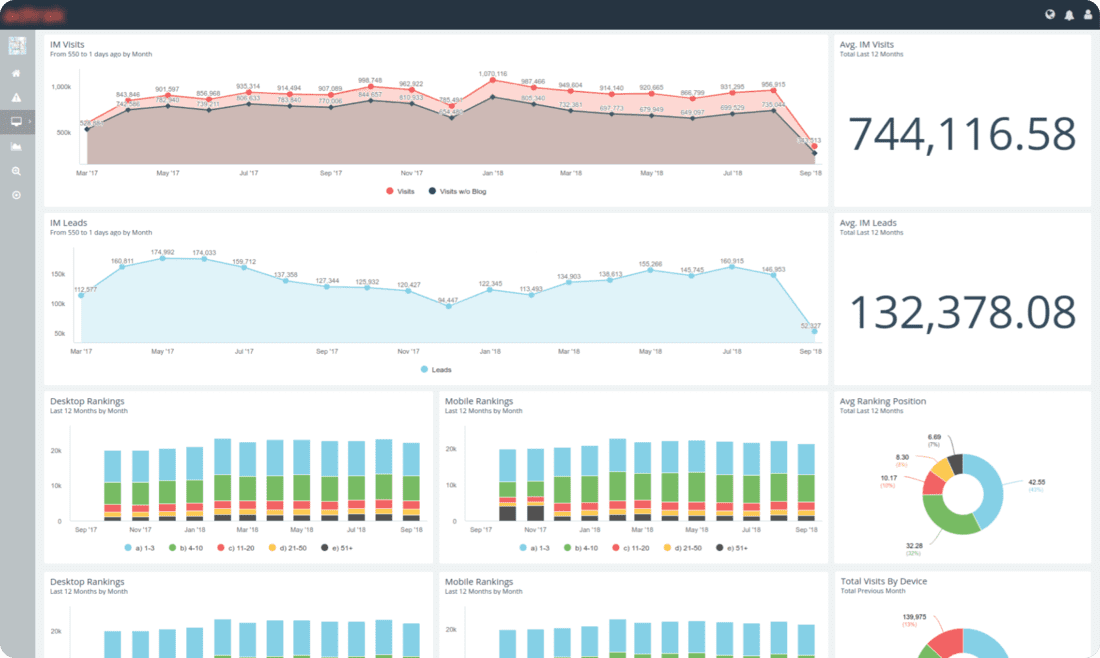This screenshot has width=1100, height=658.
Task: Click the 94,447 low point on IM Leads
Action: point(448,306)
